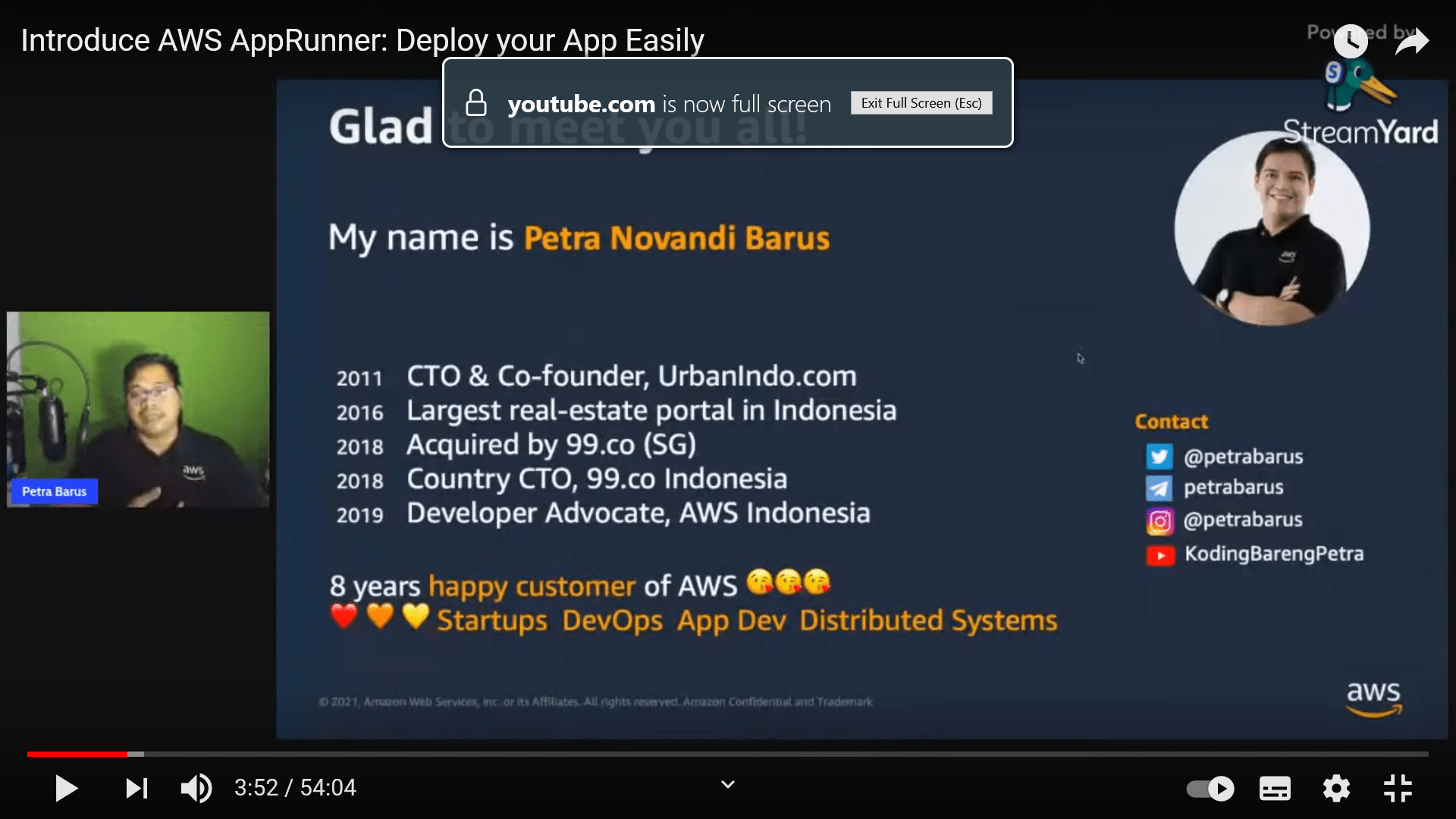Image resolution: width=1456 pixels, height=819 pixels.
Task: Play the paused video
Action: (66, 789)
